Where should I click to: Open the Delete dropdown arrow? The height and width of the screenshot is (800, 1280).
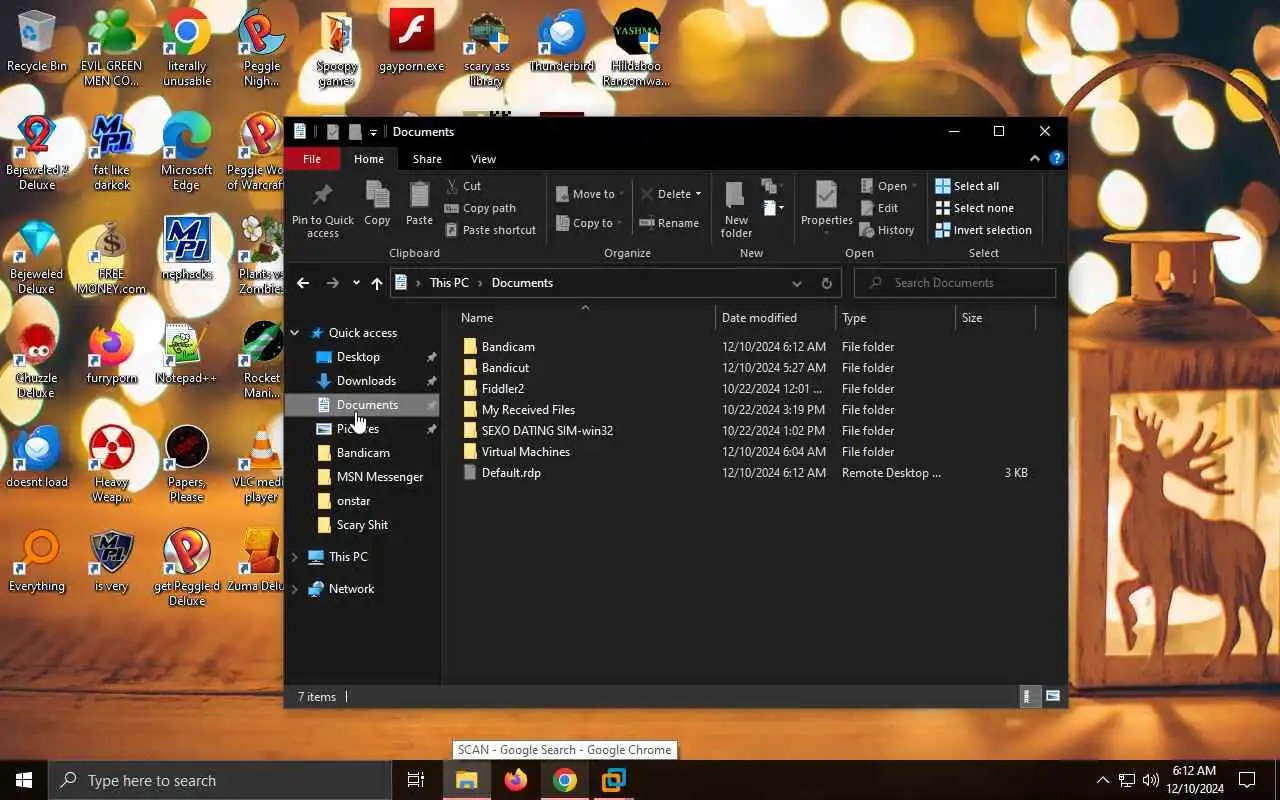698,194
